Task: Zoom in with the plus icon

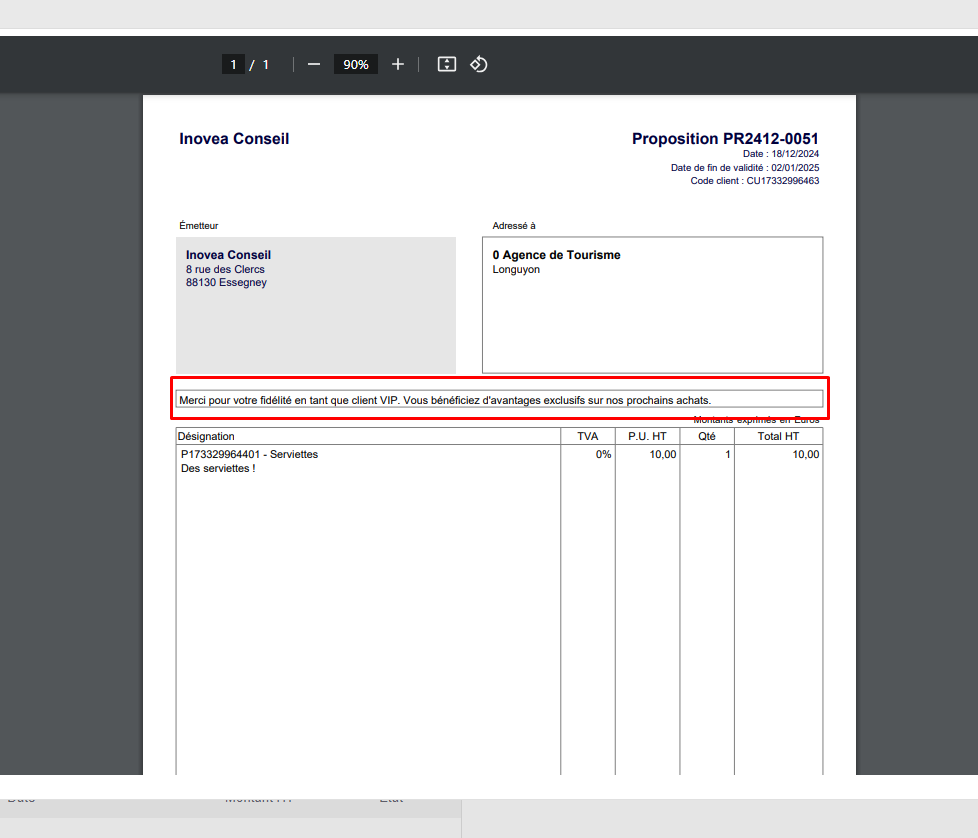Action: pyautogui.click(x=398, y=64)
